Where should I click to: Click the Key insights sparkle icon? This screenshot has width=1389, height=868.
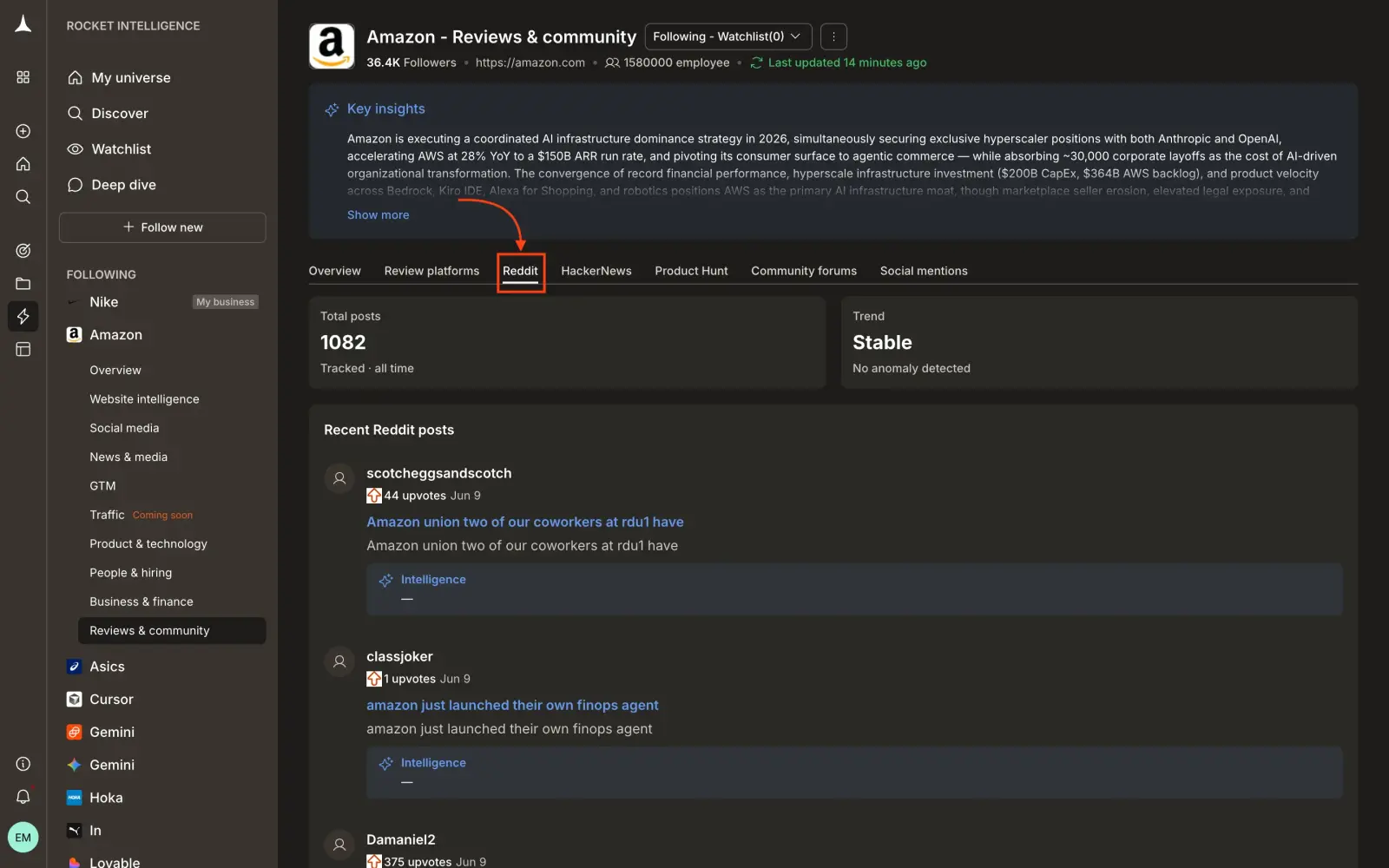(332, 109)
